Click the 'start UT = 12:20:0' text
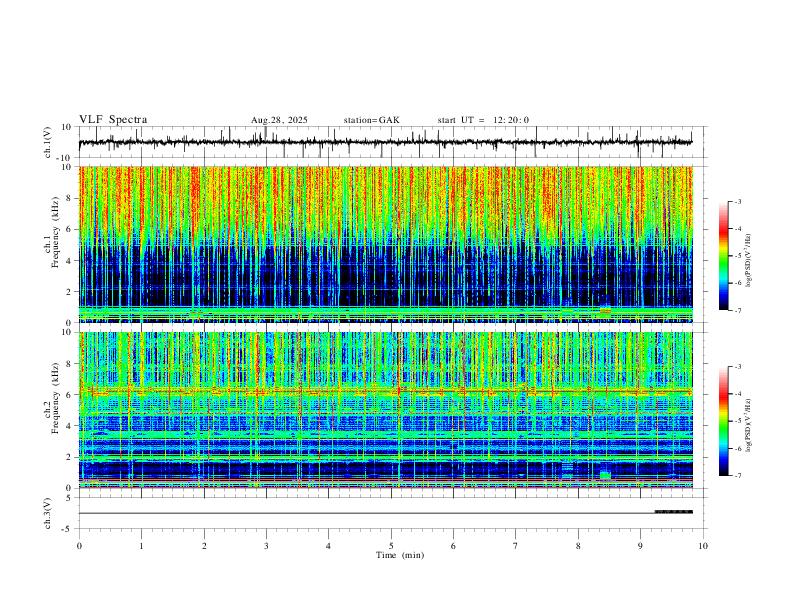This screenshot has width=792, height=612. tap(483, 120)
